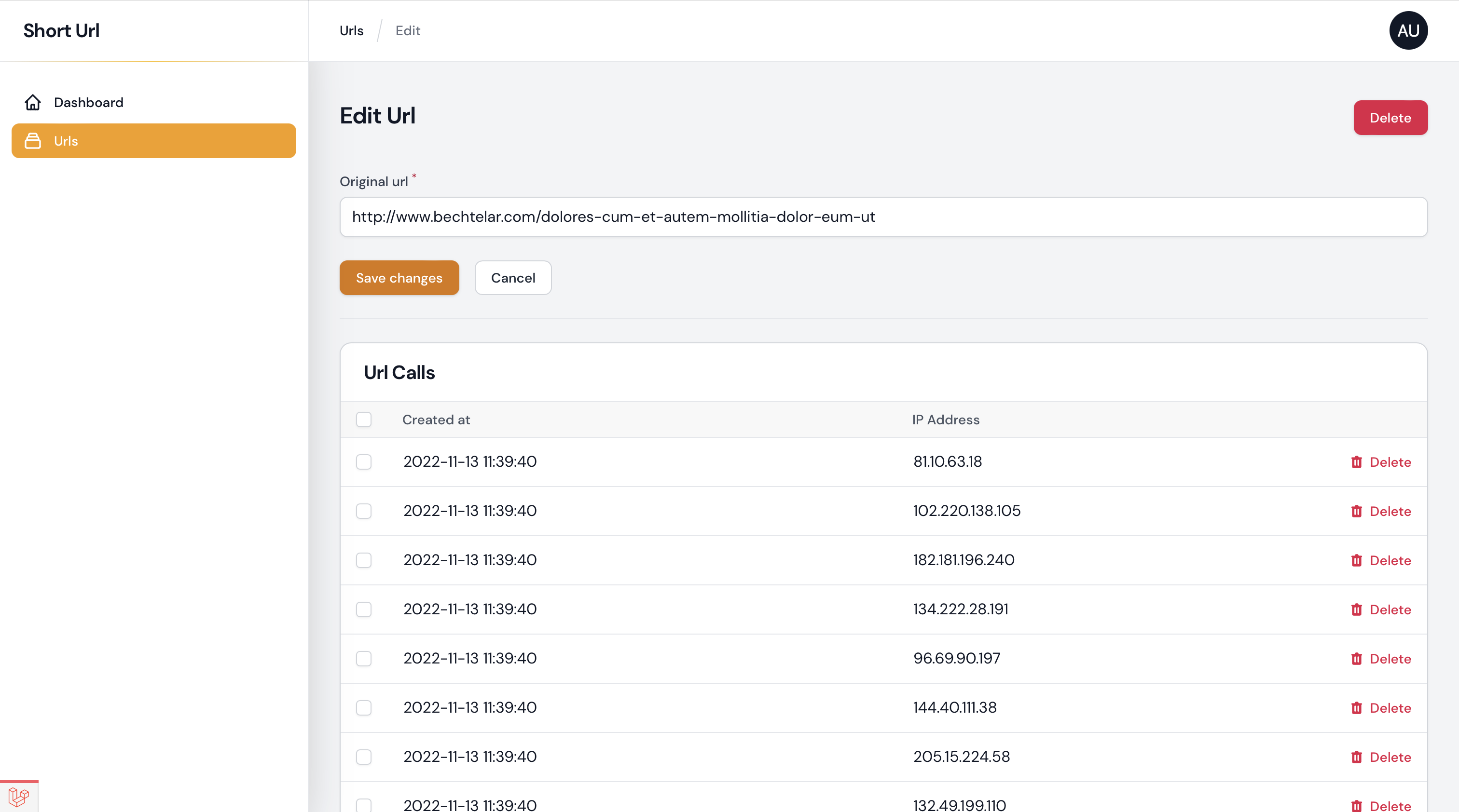
Task: Click the trash icon for IP 205.15.224.58
Action: 1357,758
